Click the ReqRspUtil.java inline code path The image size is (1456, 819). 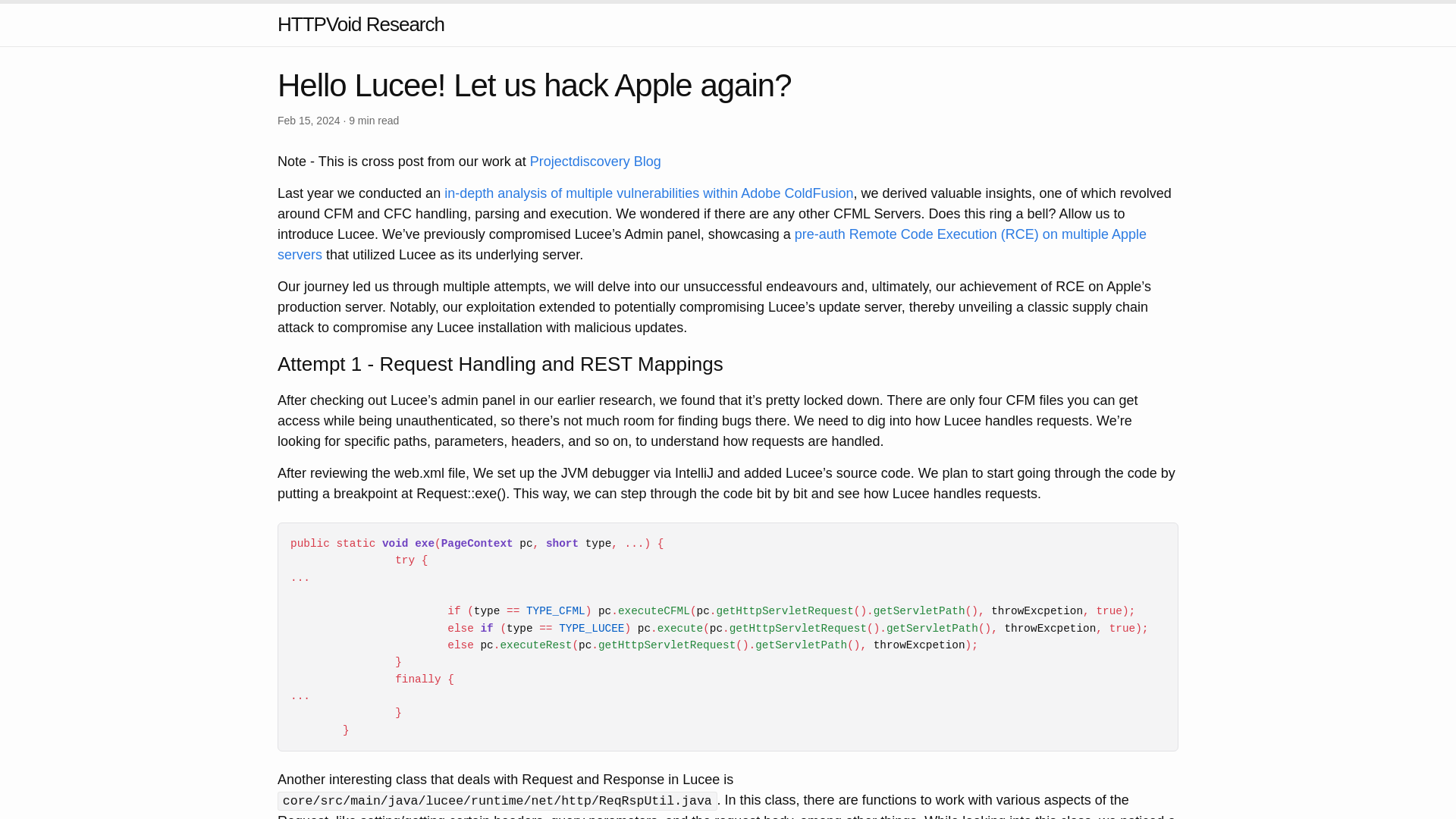pos(497,801)
